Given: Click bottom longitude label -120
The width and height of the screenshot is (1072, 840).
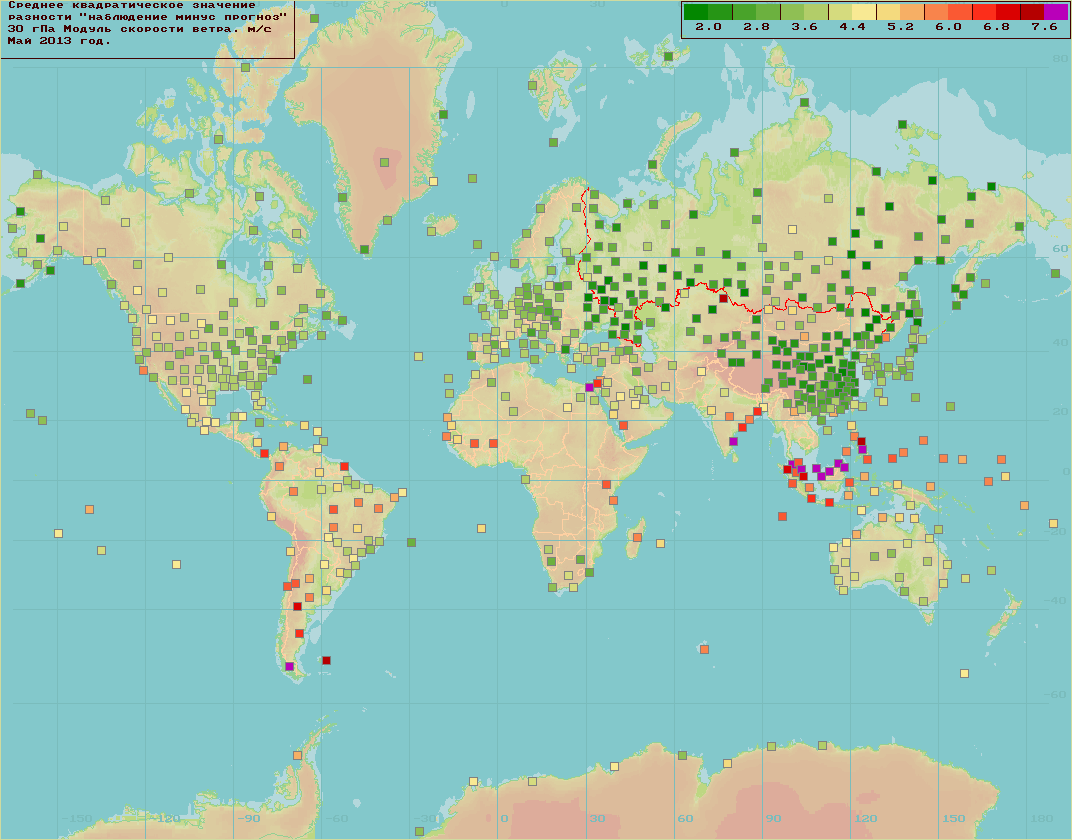Looking at the screenshot, I should click(165, 818).
